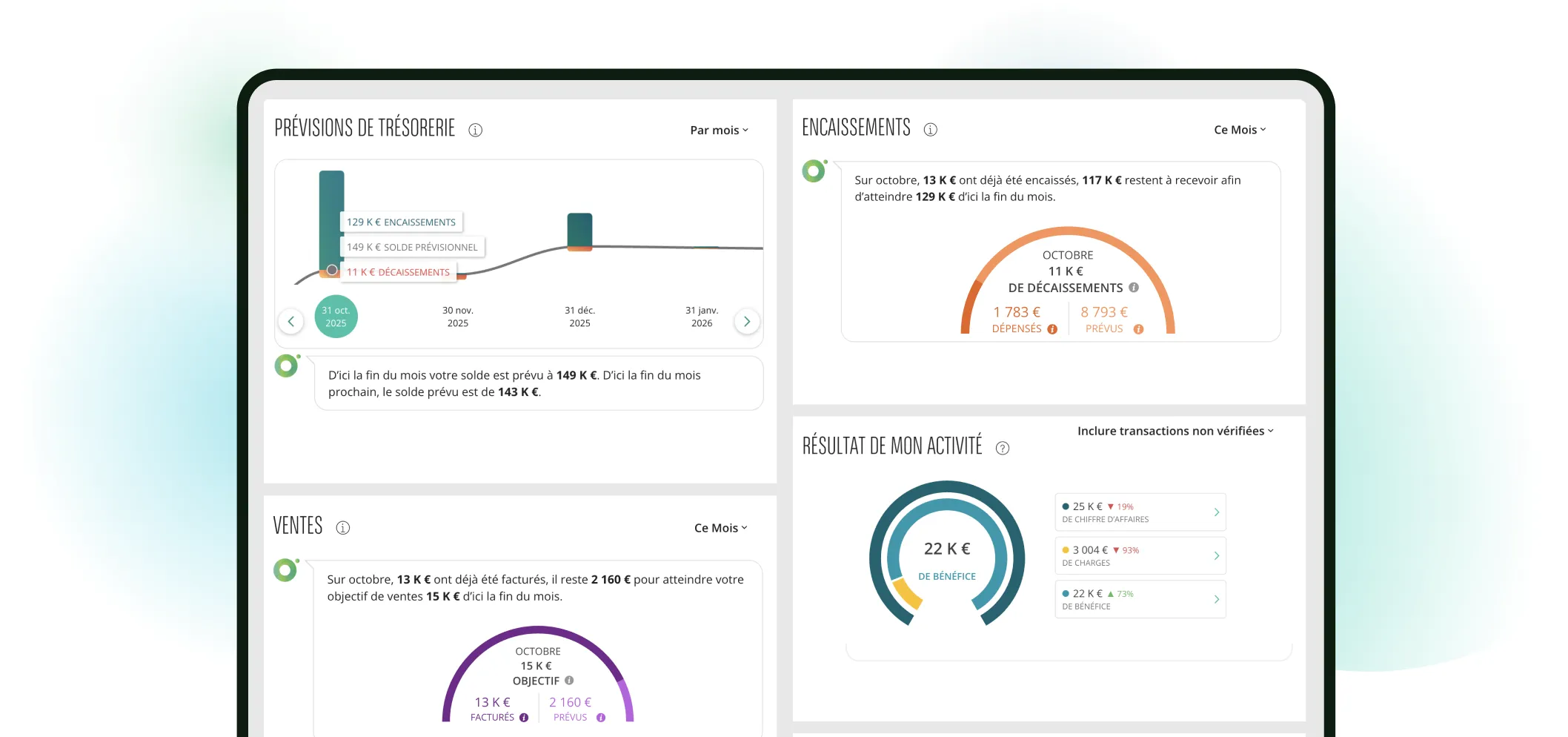Viewport: 1568px width, 737px height.
Task: Select the 31 oct. 2025 date marker
Action: [336, 317]
